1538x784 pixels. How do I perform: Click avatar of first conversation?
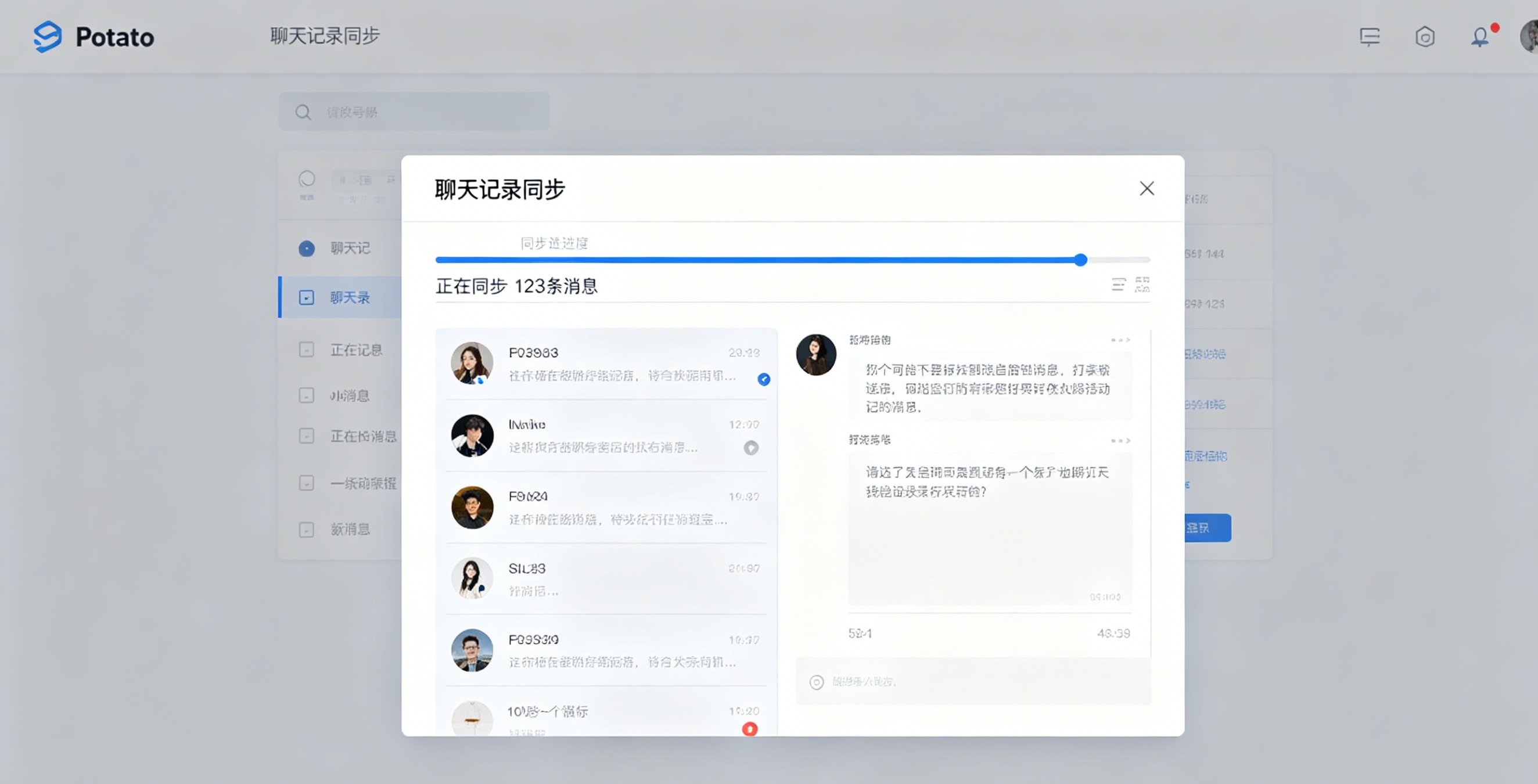point(472,363)
